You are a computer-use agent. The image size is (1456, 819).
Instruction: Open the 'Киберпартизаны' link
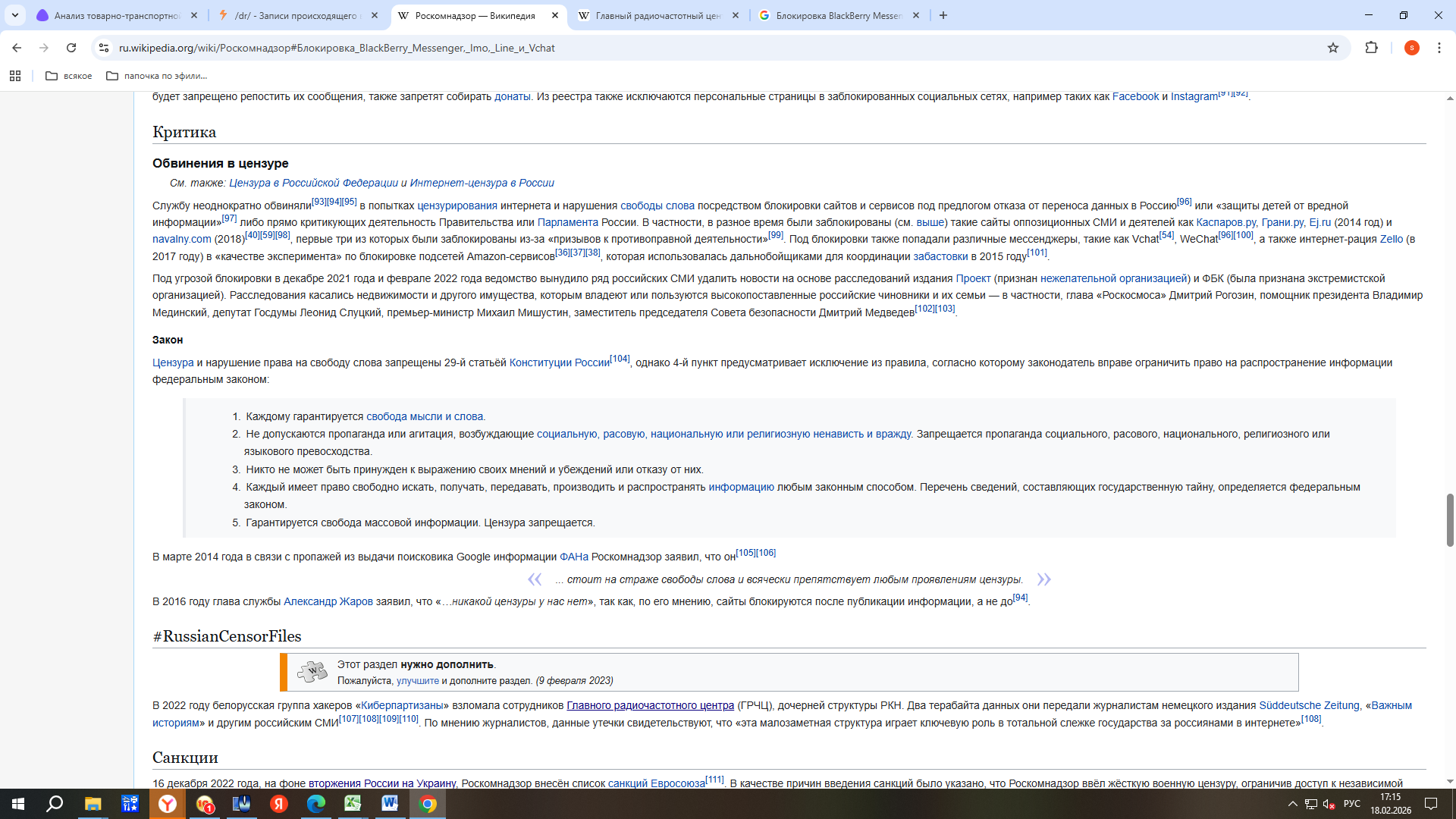click(402, 705)
